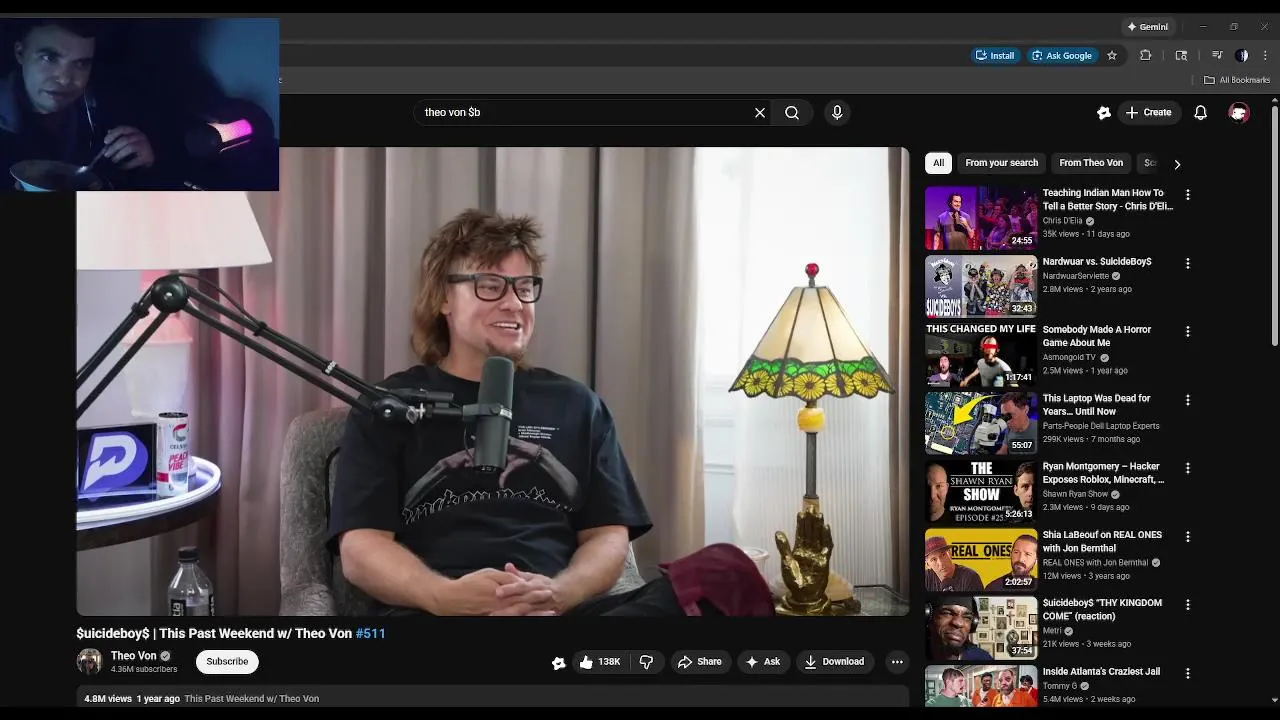Open the All Bookmarks folder
Screen dimensions: 1280x720
pyautogui.click(x=1237, y=80)
